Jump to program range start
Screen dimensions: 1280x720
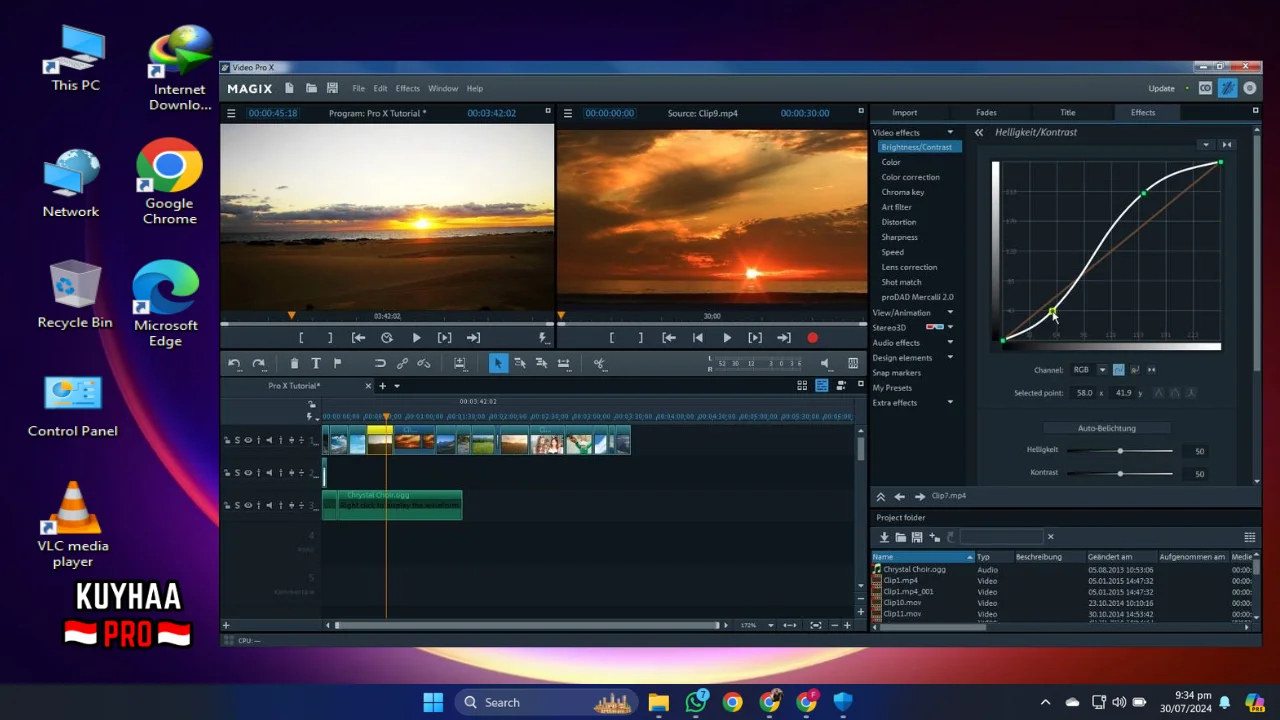coord(358,338)
